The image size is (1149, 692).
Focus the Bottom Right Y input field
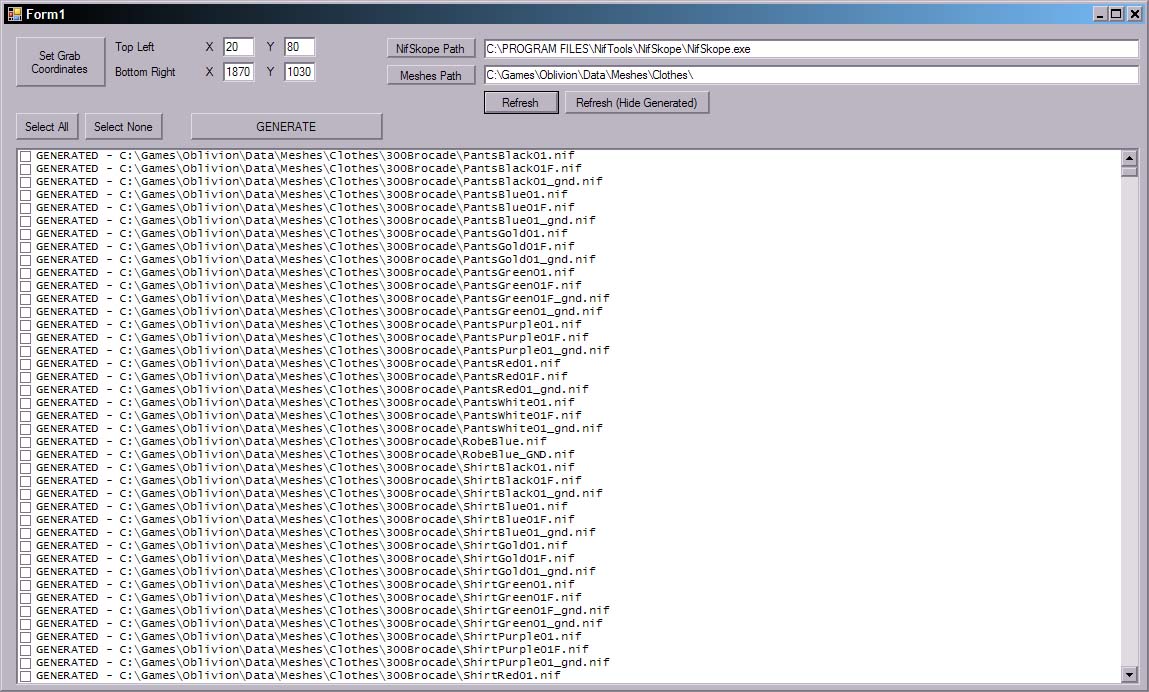(x=299, y=72)
